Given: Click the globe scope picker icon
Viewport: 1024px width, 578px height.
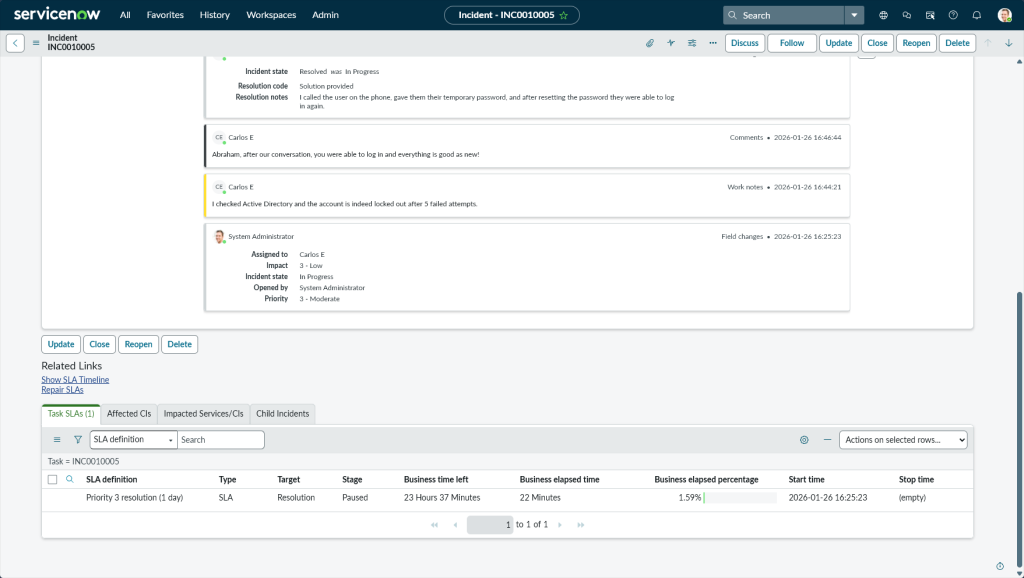Looking at the screenshot, I should click(883, 15).
